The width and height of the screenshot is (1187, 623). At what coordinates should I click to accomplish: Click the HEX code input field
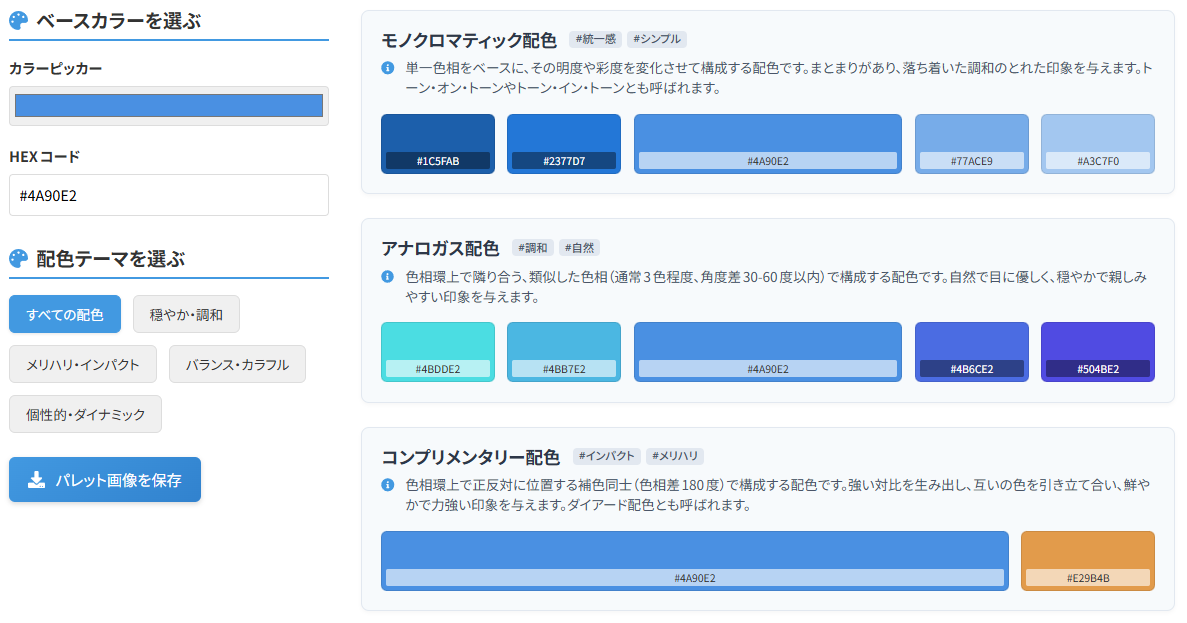tap(169, 195)
